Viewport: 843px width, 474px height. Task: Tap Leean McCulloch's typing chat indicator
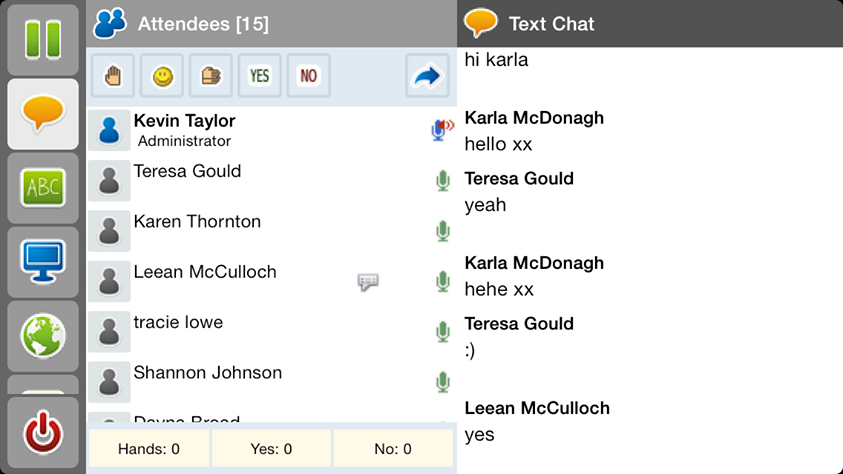pos(368,282)
